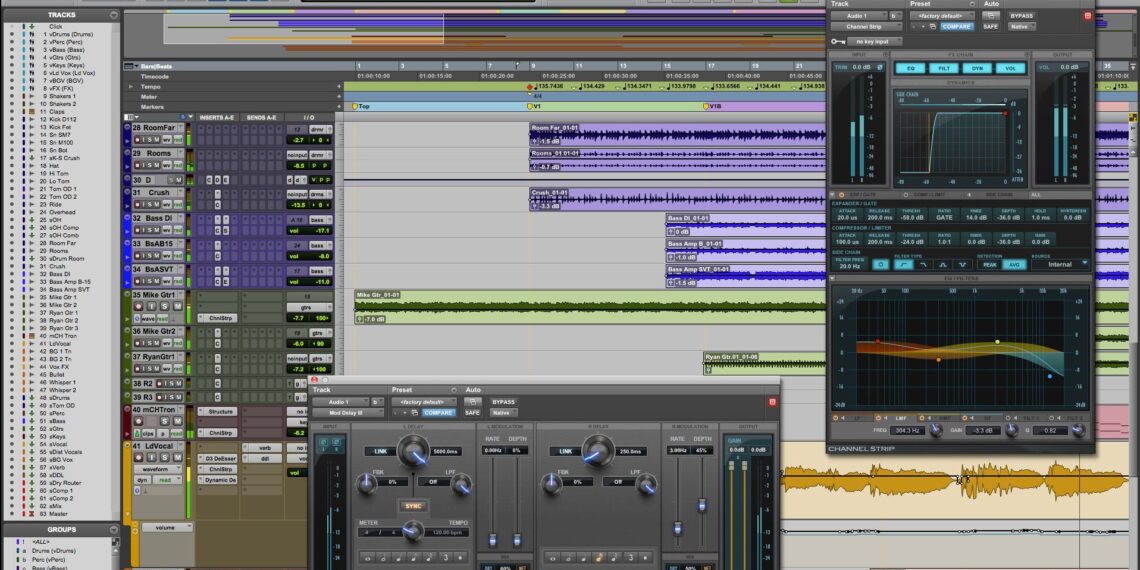Open the side chain source Internal dropdown
Screen dimensions: 1140x570
pyautogui.click(x=1063, y=265)
